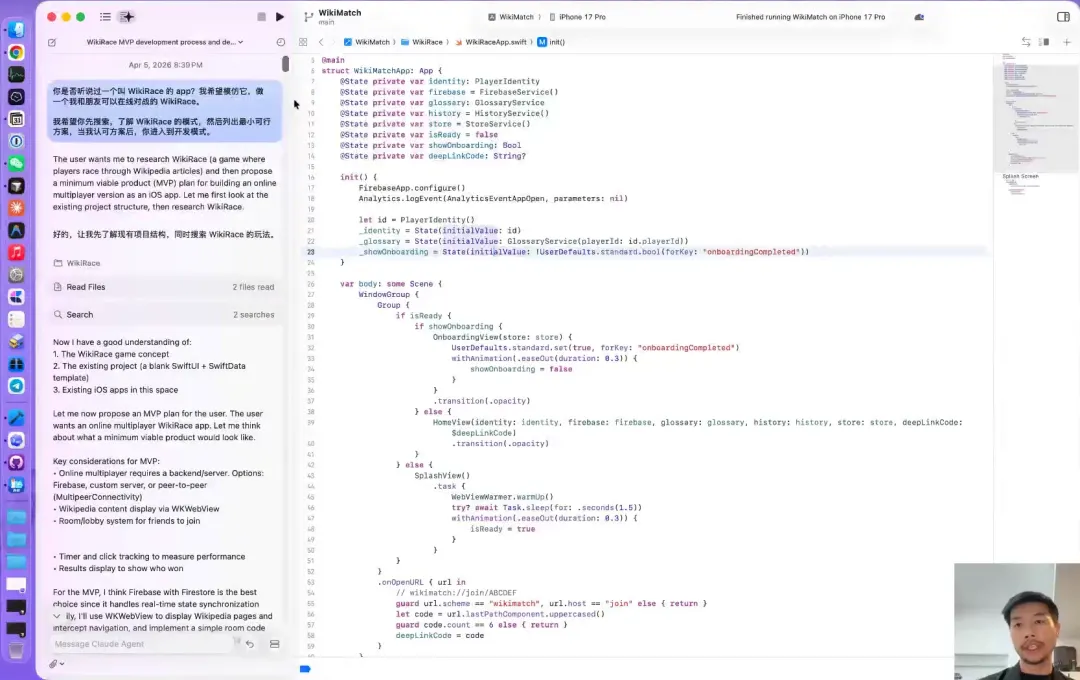Open the stacked changes icon by message field
Screen dimensions: 1080x680
click(x=275, y=644)
